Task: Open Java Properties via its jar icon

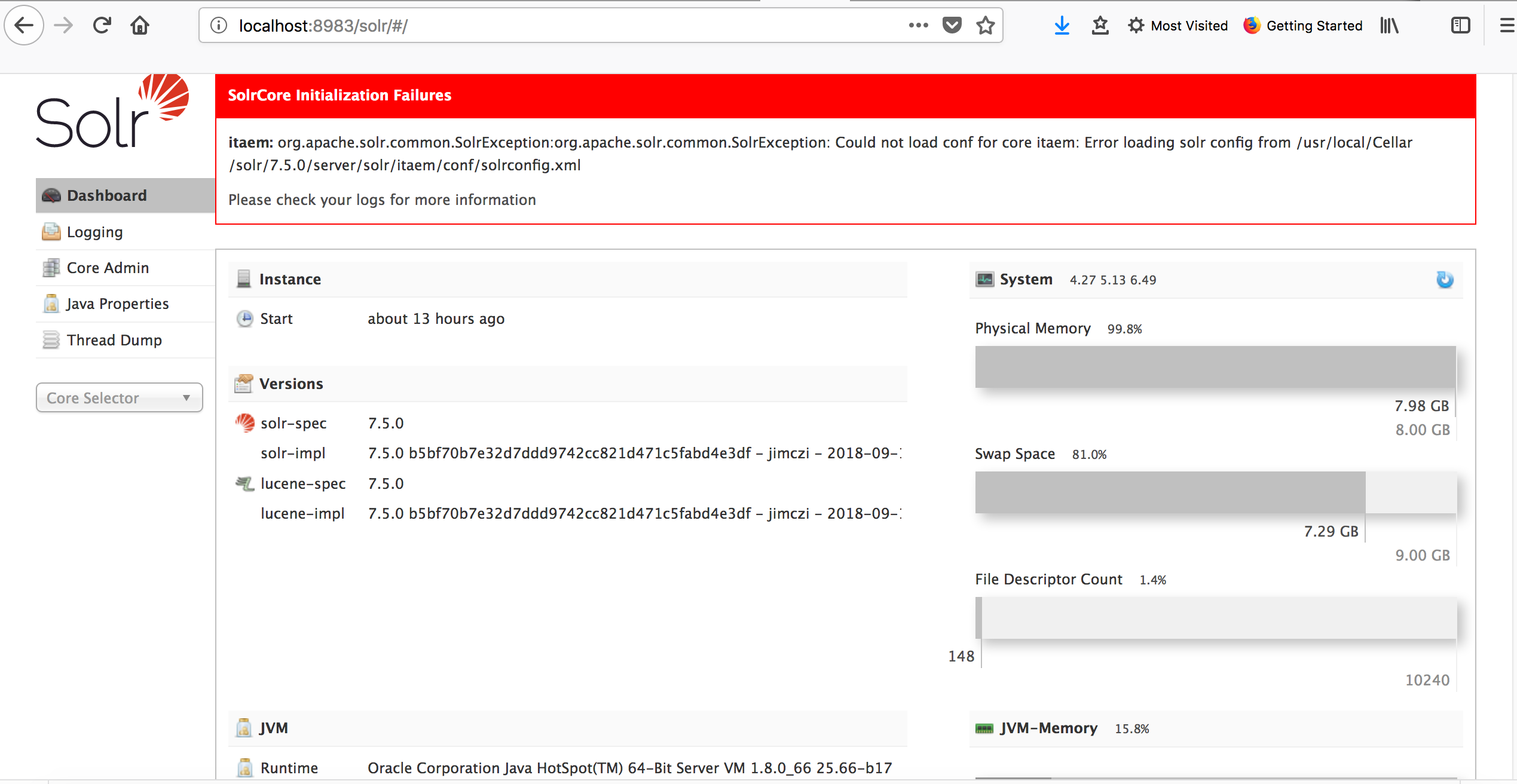Action: coord(51,304)
